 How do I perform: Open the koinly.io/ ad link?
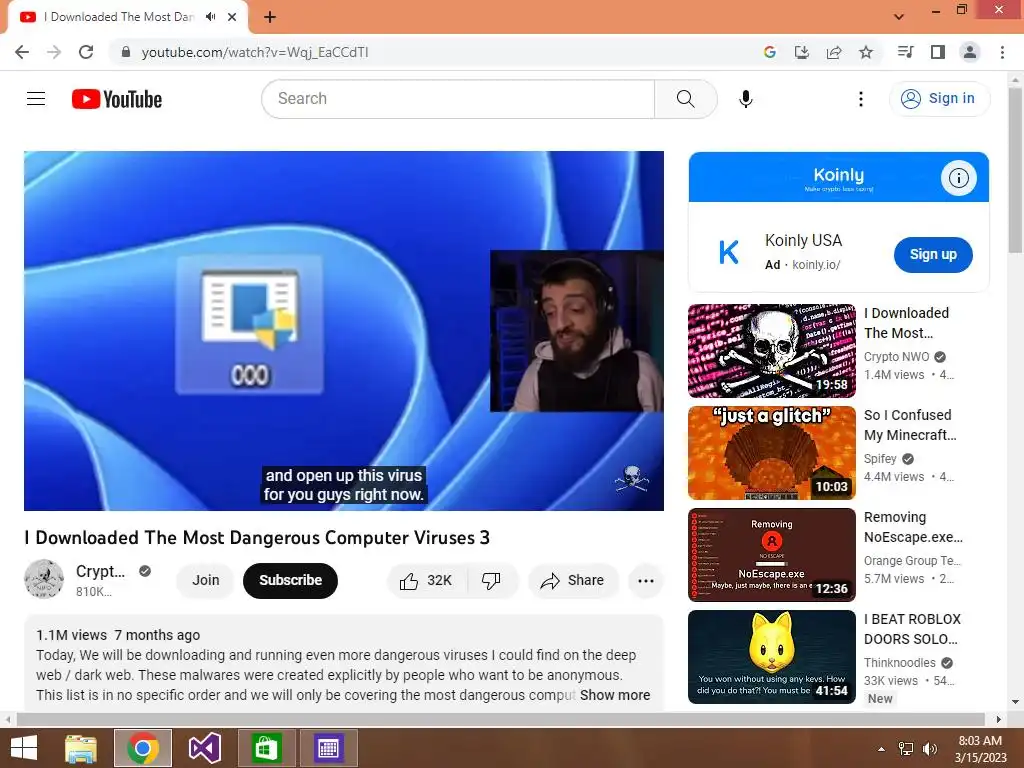816,264
